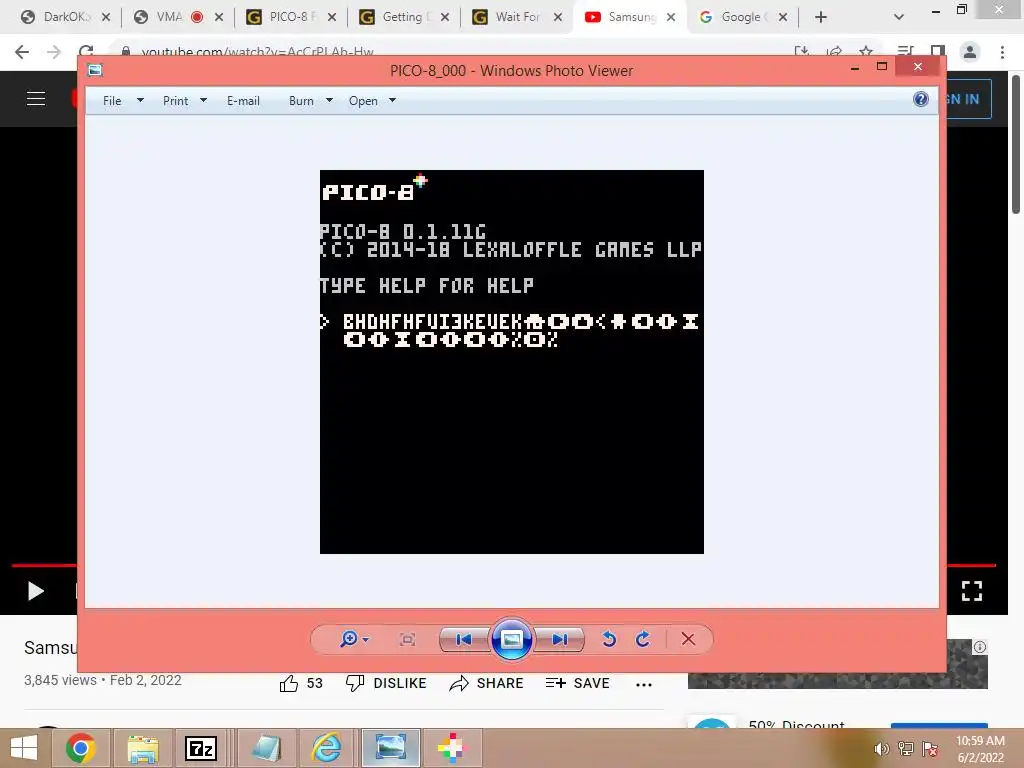
Task: Enter YouTube fullscreen mode
Action: (x=972, y=591)
